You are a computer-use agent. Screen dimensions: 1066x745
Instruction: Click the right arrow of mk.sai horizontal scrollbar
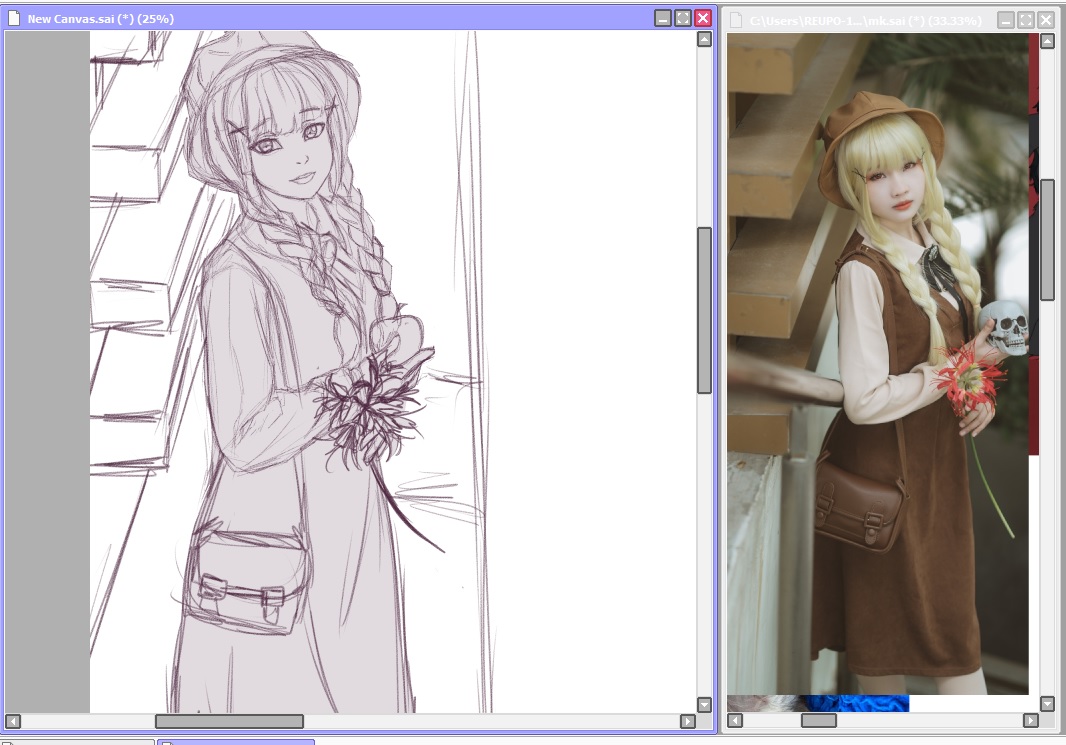click(x=1031, y=721)
